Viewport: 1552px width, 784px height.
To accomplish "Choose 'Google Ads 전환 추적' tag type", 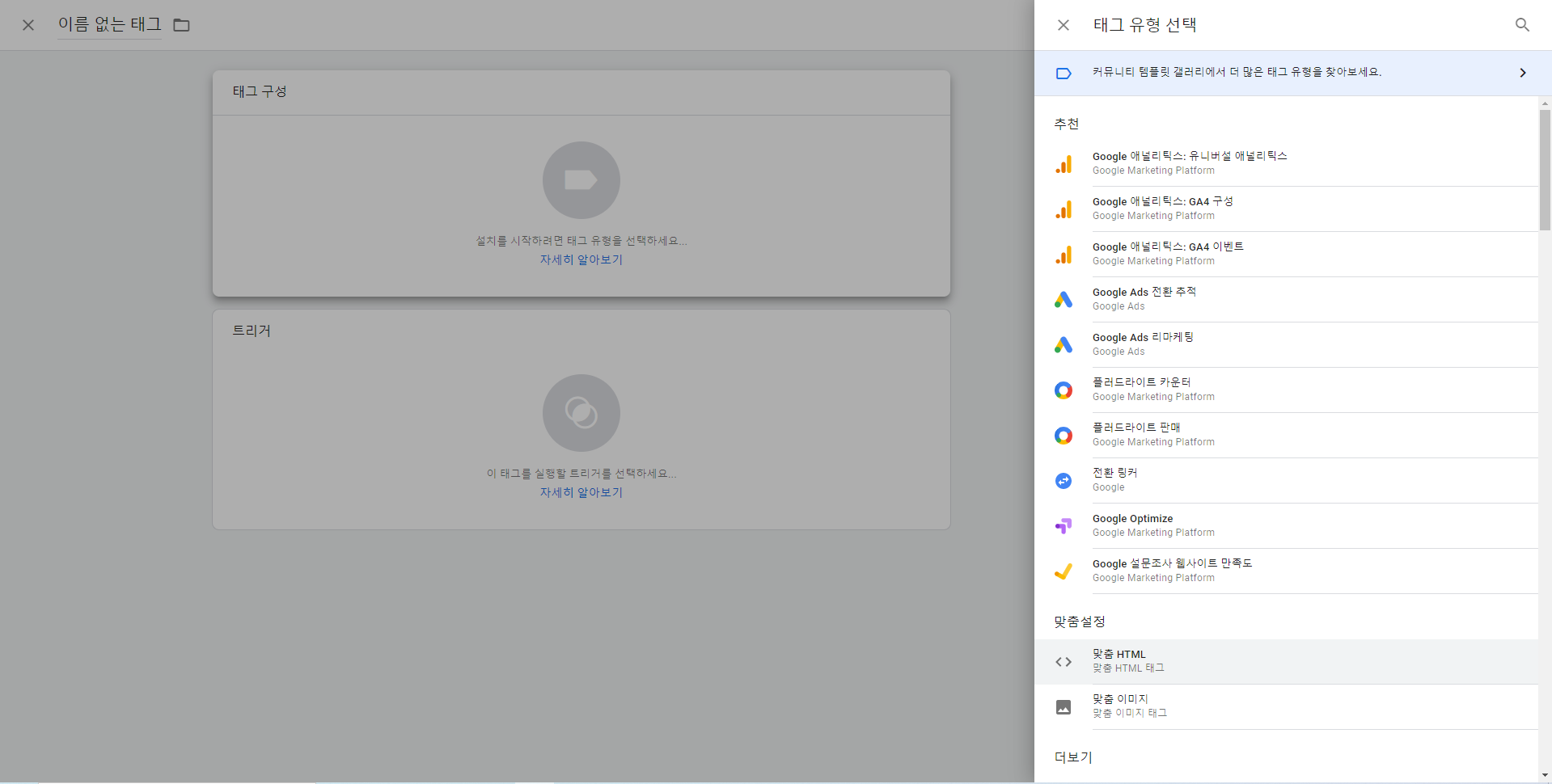I will [1286, 300].
